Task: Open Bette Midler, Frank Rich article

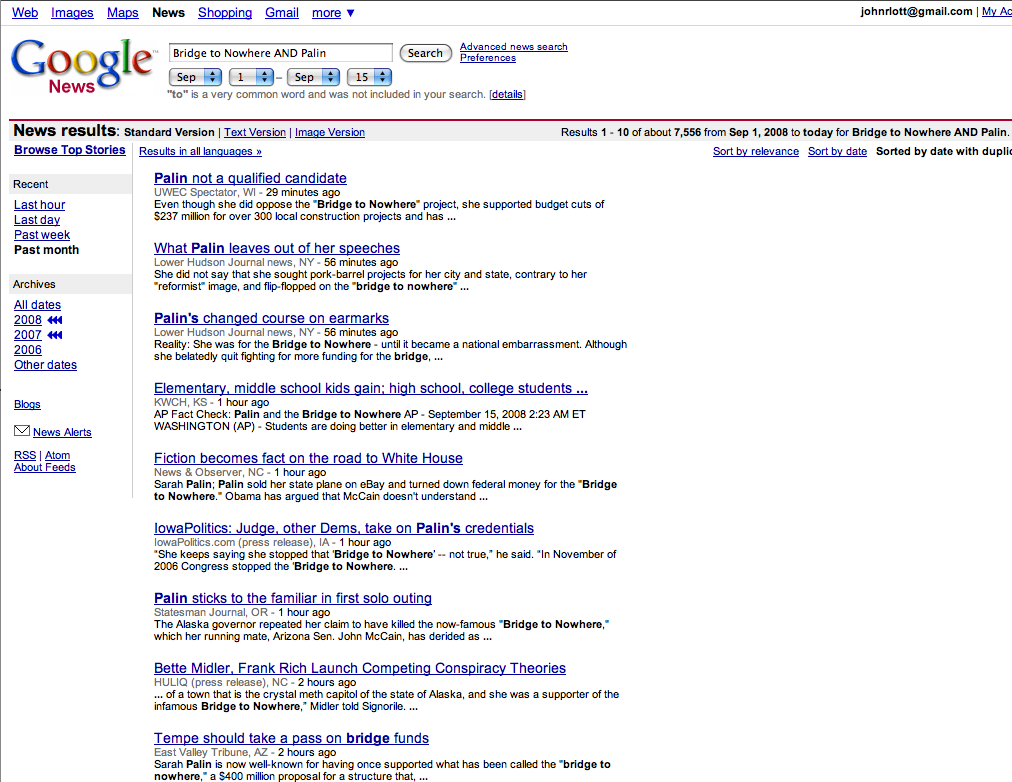Action: click(360, 668)
